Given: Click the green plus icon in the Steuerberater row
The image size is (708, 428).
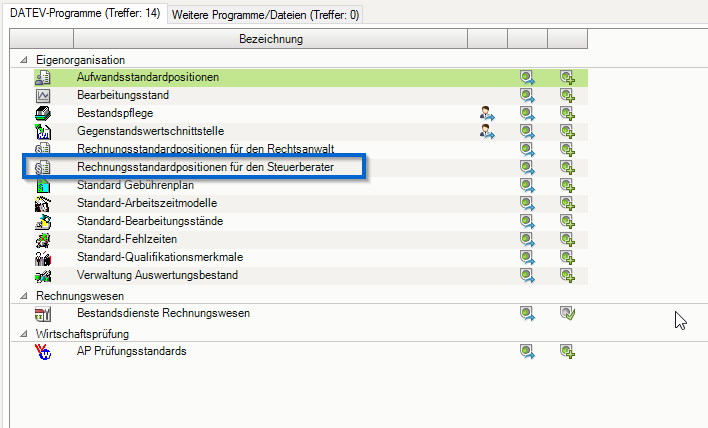Looking at the screenshot, I should point(567,167).
